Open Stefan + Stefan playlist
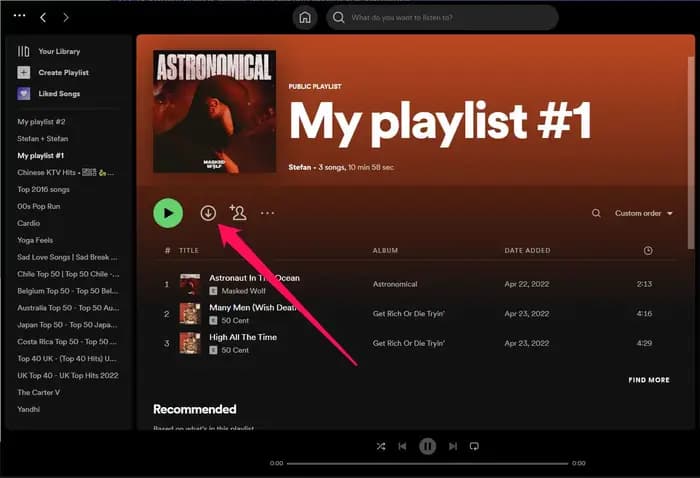This screenshot has height=478, width=700. point(43,139)
